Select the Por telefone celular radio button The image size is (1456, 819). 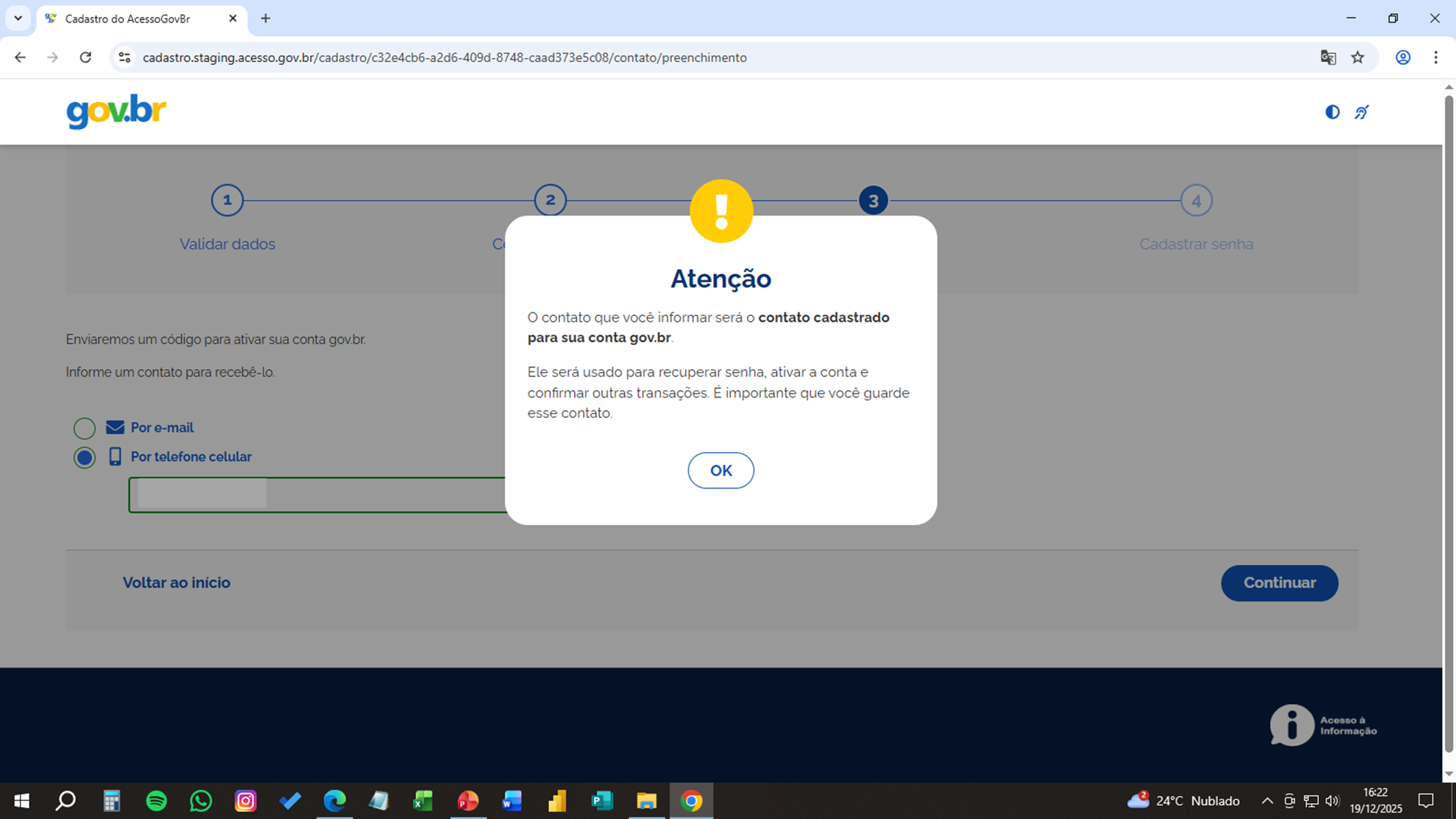(84, 457)
